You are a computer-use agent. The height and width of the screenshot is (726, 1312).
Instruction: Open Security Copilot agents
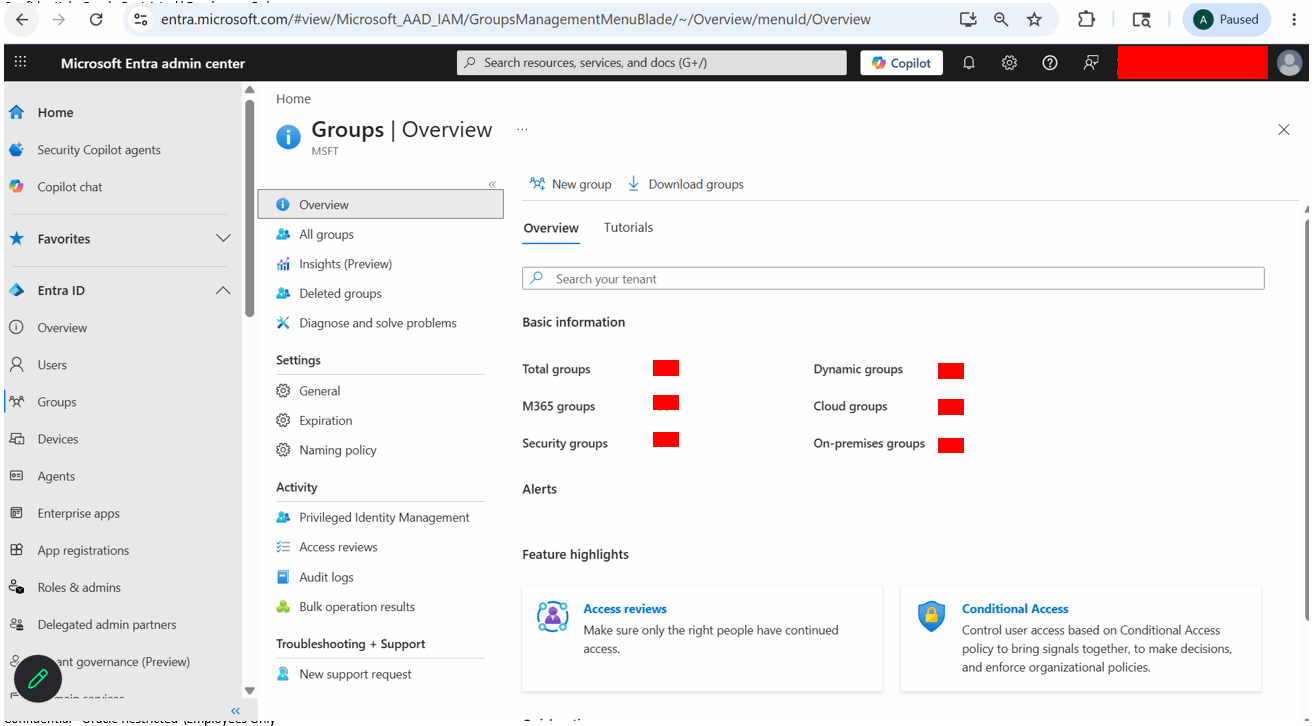point(99,150)
